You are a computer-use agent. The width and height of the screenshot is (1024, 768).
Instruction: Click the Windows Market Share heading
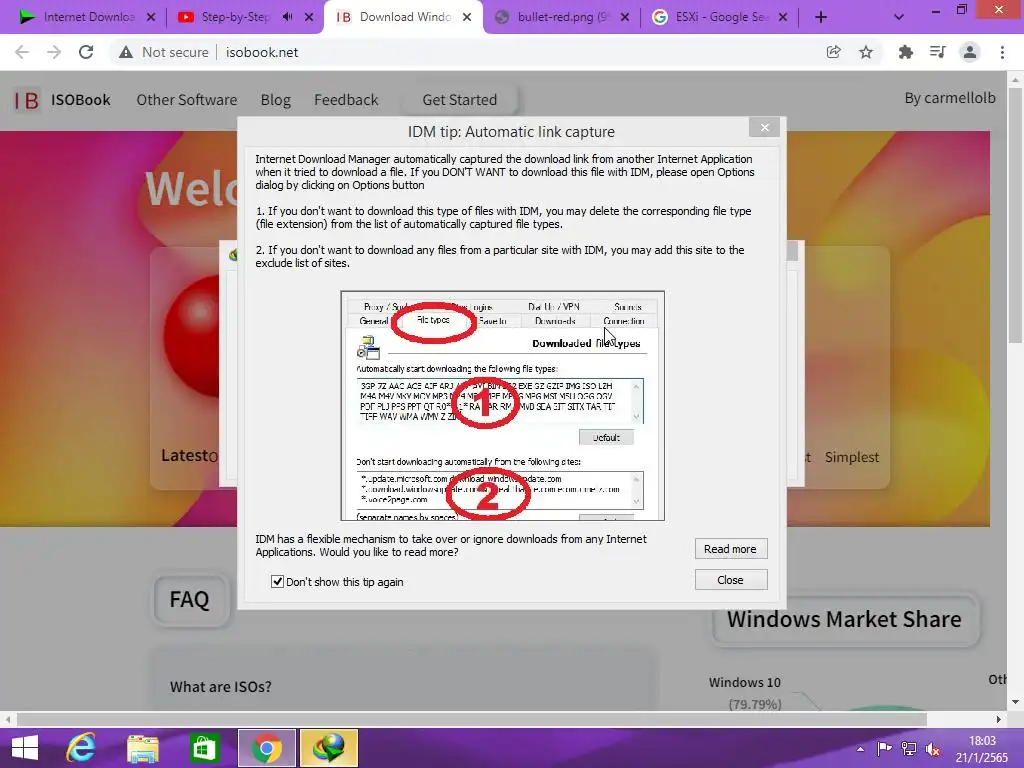844,619
